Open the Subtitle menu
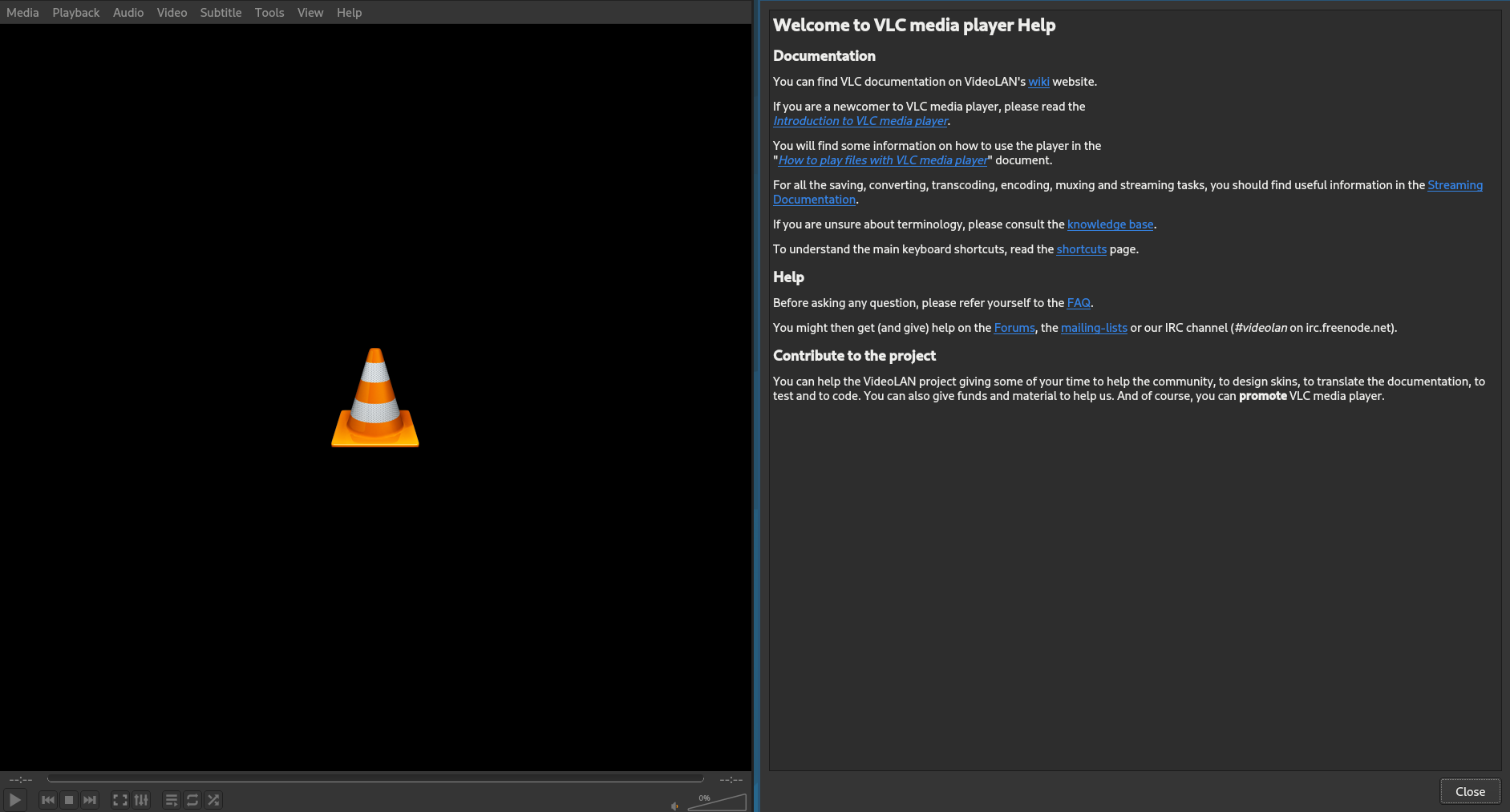1510x812 pixels. coord(221,13)
